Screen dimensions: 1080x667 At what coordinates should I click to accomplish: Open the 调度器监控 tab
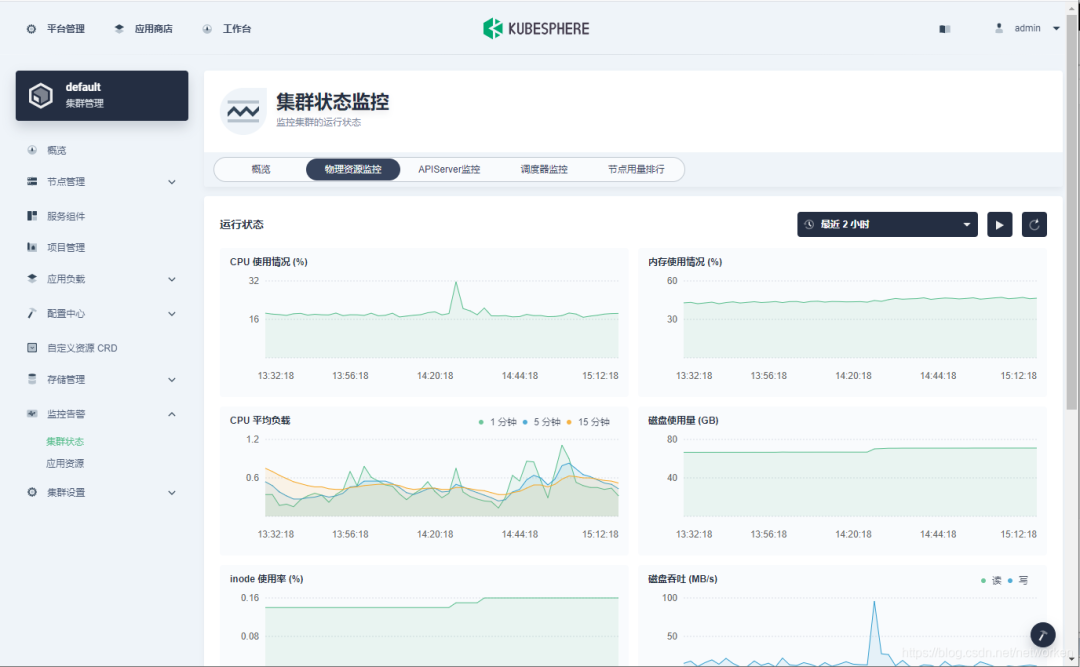click(543, 169)
